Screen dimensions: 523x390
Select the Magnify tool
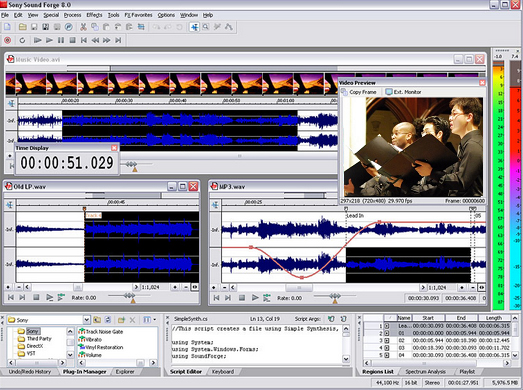206,27
